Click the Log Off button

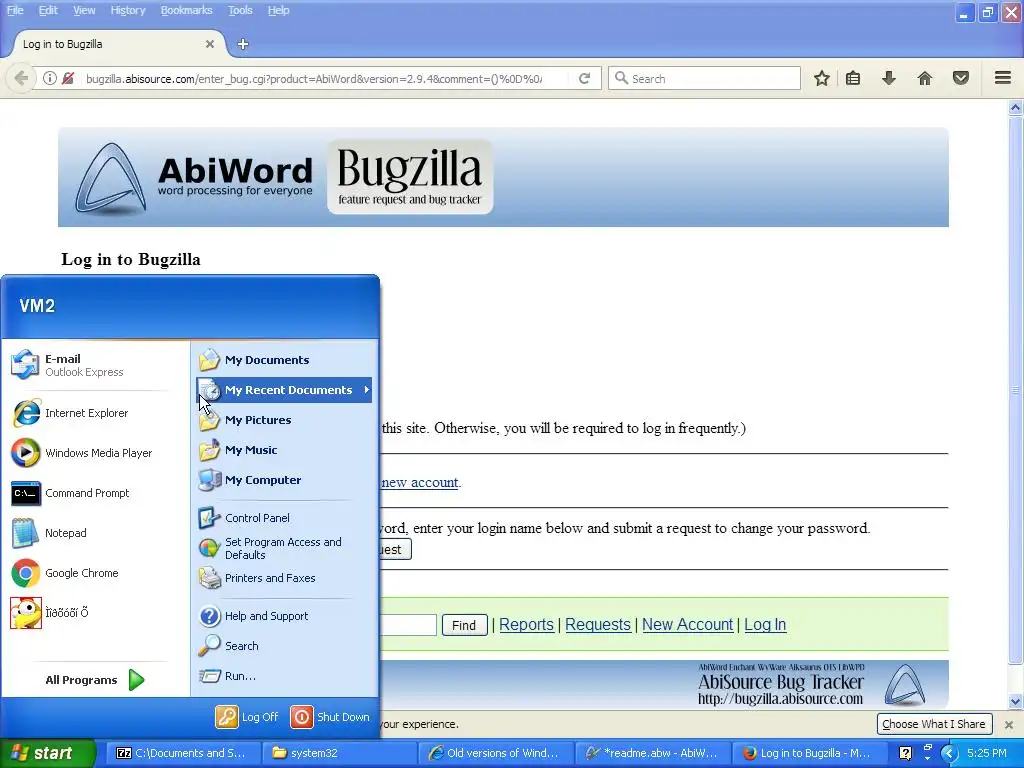[x=248, y=716]
